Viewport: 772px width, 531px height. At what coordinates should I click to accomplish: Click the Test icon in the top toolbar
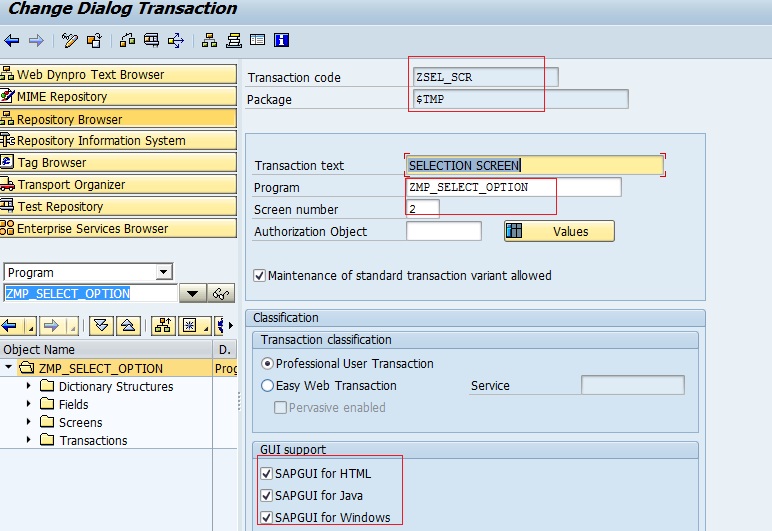pos(152,40)
